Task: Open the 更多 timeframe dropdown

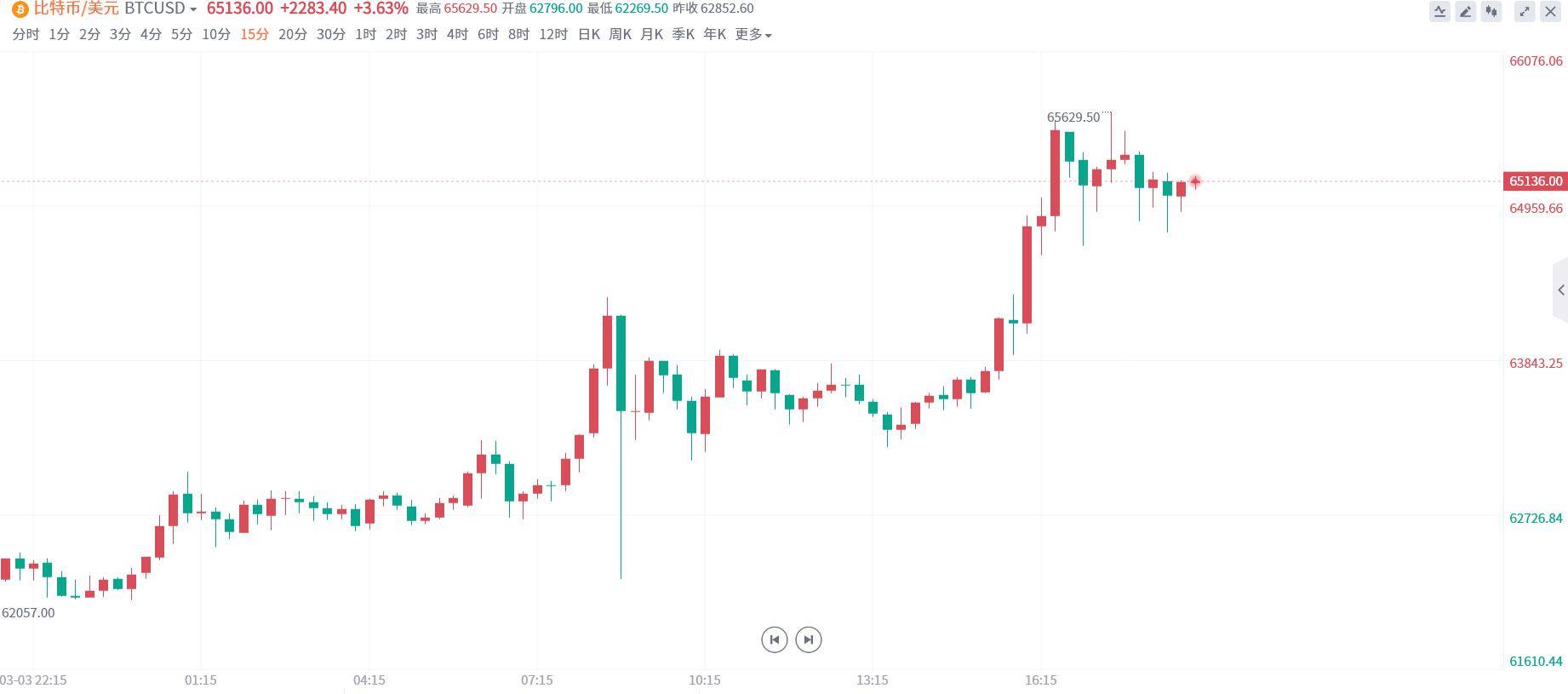Action: point(753,35)
